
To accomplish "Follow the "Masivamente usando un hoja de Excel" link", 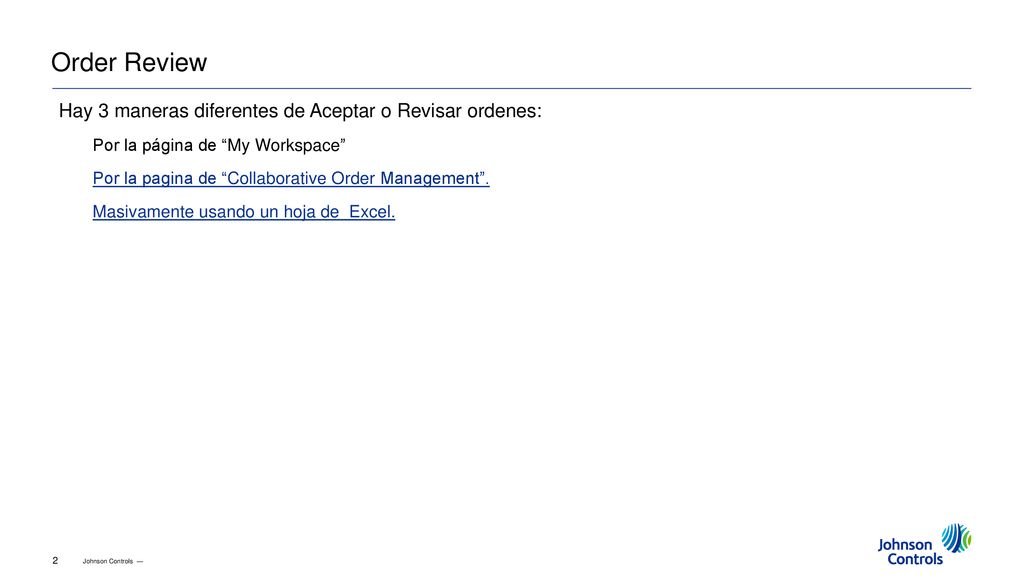I will [244, 212].
